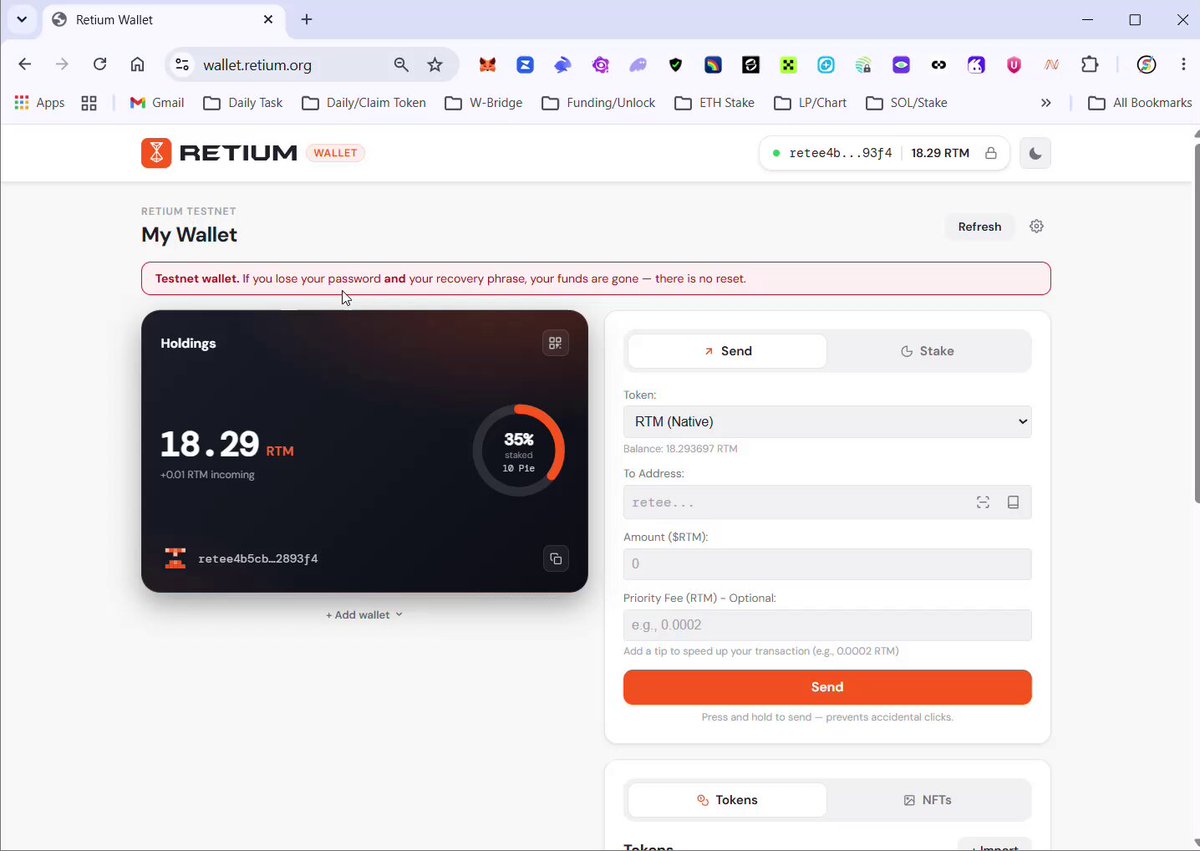Open browser Extensions puzzle icon
Image resolution: width=1200 pixels, height=851 pixels.
click(1090, 65)
